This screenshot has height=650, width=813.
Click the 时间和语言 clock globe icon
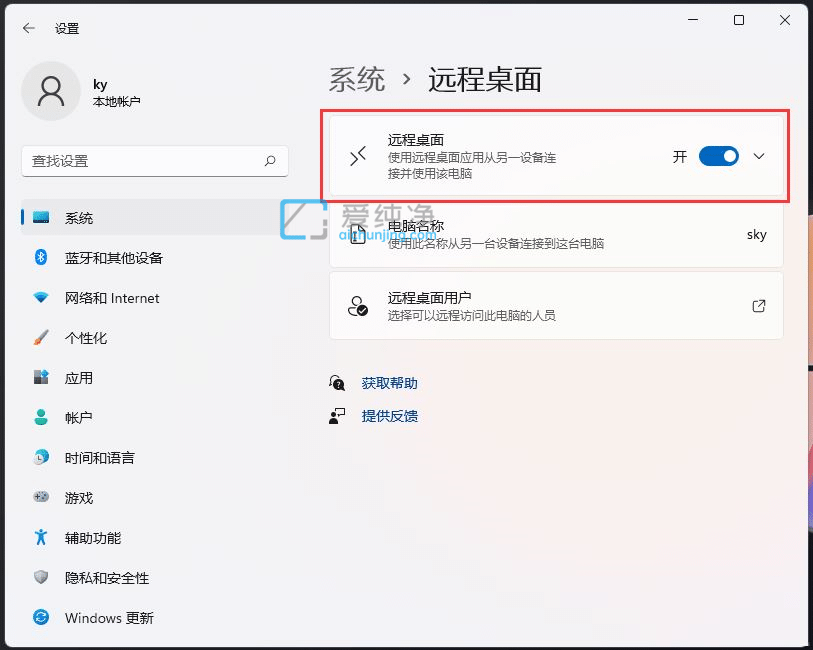click(41, 457)
